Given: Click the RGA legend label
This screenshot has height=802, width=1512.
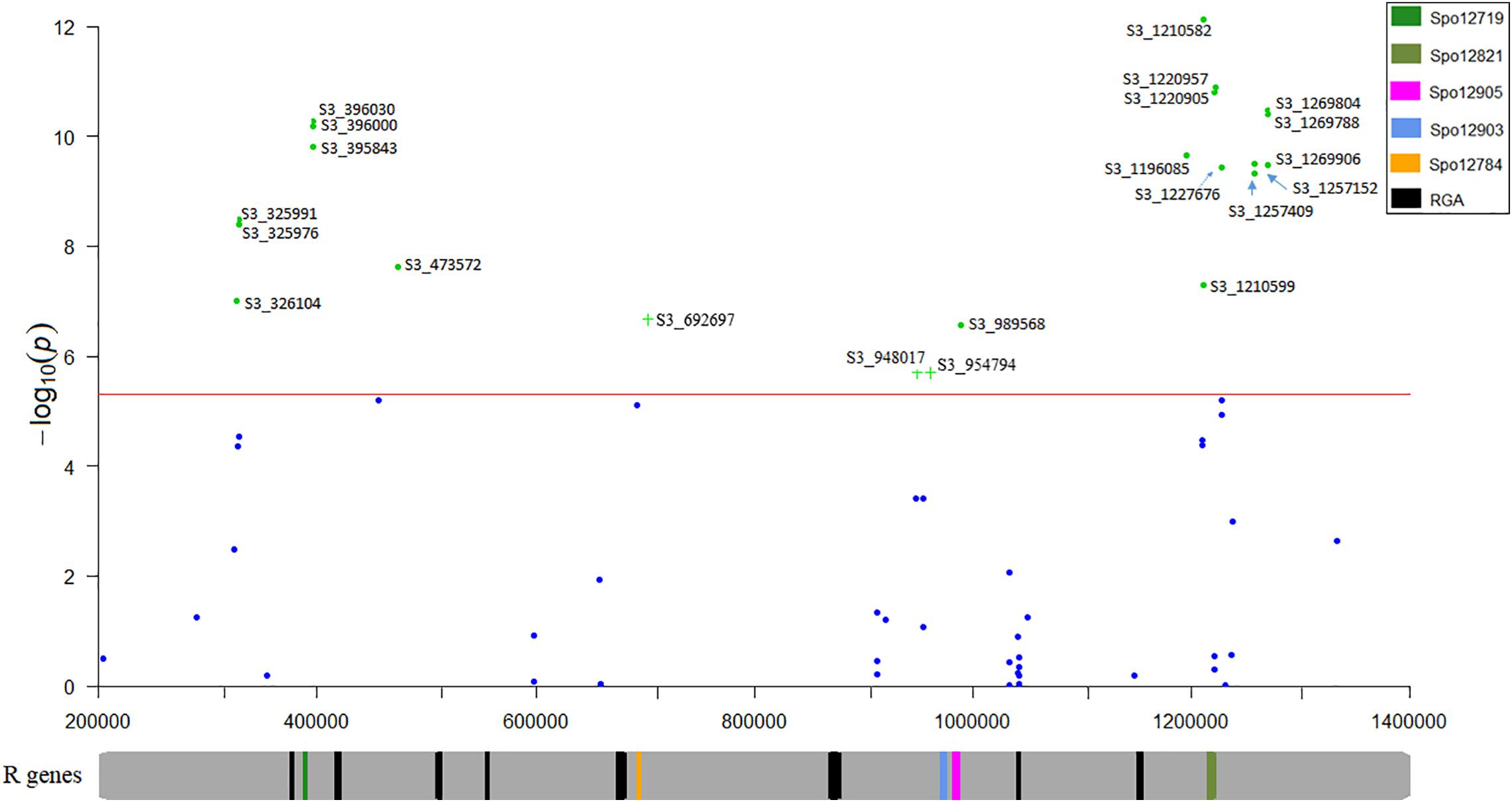Looking at the screenshot, I should pos(1446,200).
